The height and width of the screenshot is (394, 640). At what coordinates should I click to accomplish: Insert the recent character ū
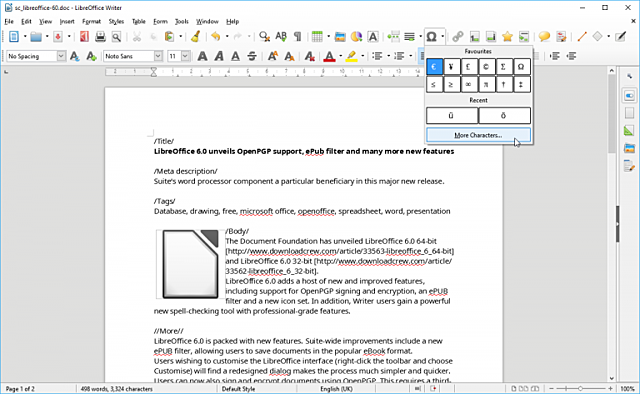[452, 116]
